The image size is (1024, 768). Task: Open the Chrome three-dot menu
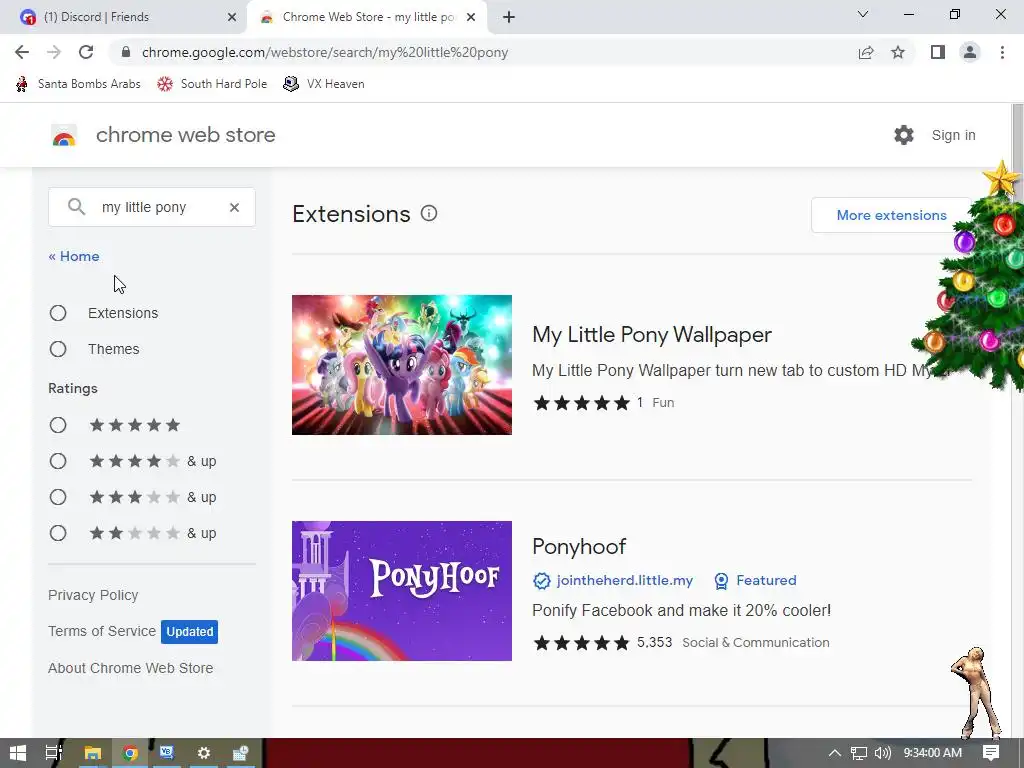tap(1002, 52)
